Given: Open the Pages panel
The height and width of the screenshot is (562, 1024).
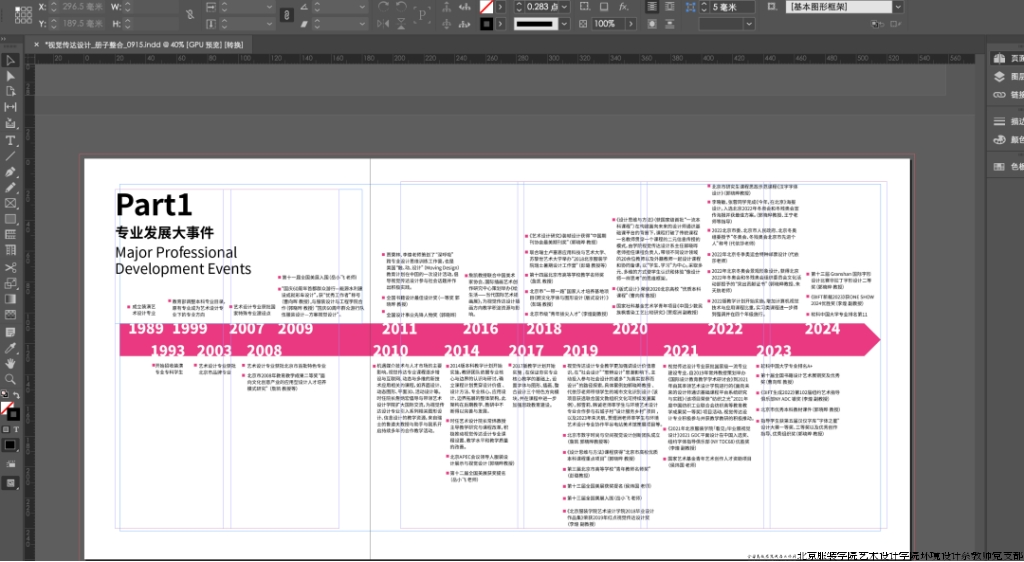Looking at the screenshot, I should pos(999,58).
